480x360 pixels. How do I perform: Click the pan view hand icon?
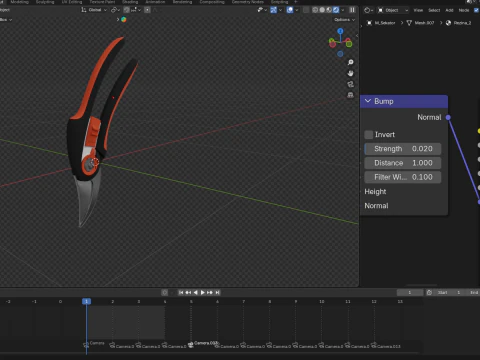(350, 73)
